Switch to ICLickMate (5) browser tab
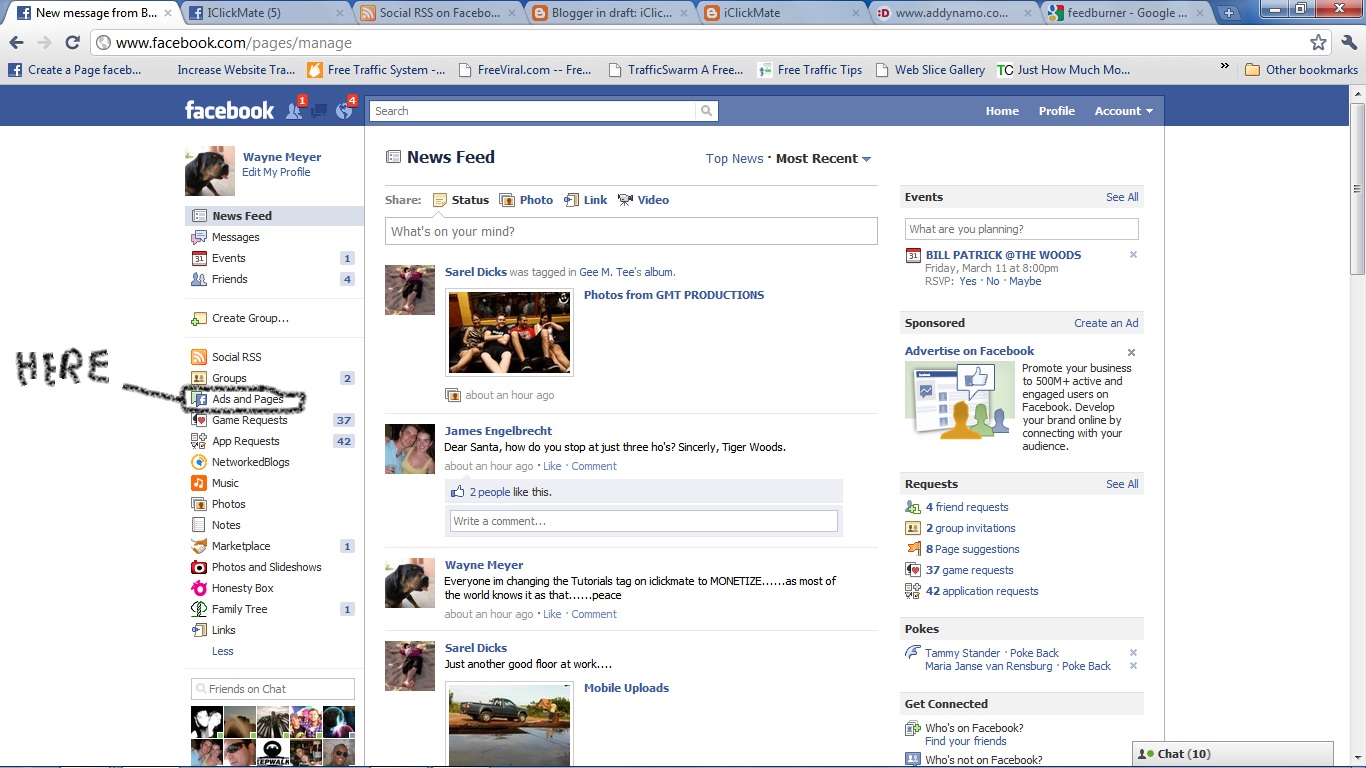This screenshot has height=768, width=1366. coord(264,13)
